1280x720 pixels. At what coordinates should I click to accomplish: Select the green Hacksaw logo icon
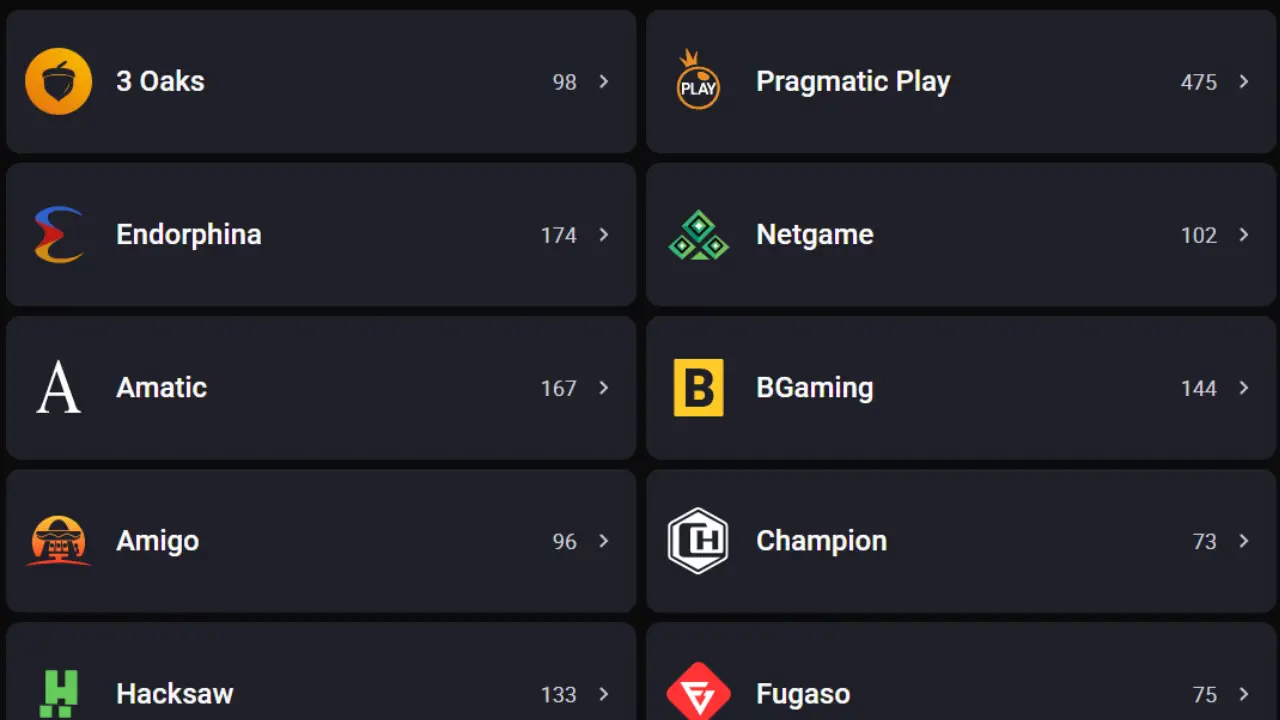click(x=58, y=694)
